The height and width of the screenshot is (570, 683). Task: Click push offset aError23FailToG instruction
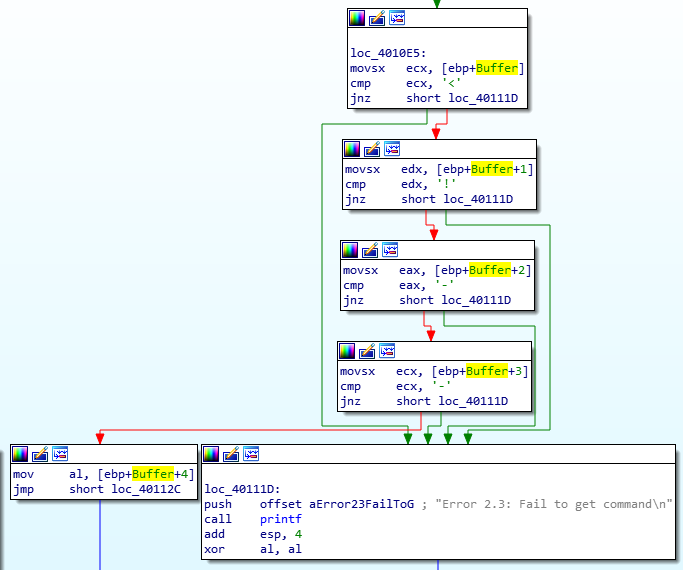(x=309, y=504)
